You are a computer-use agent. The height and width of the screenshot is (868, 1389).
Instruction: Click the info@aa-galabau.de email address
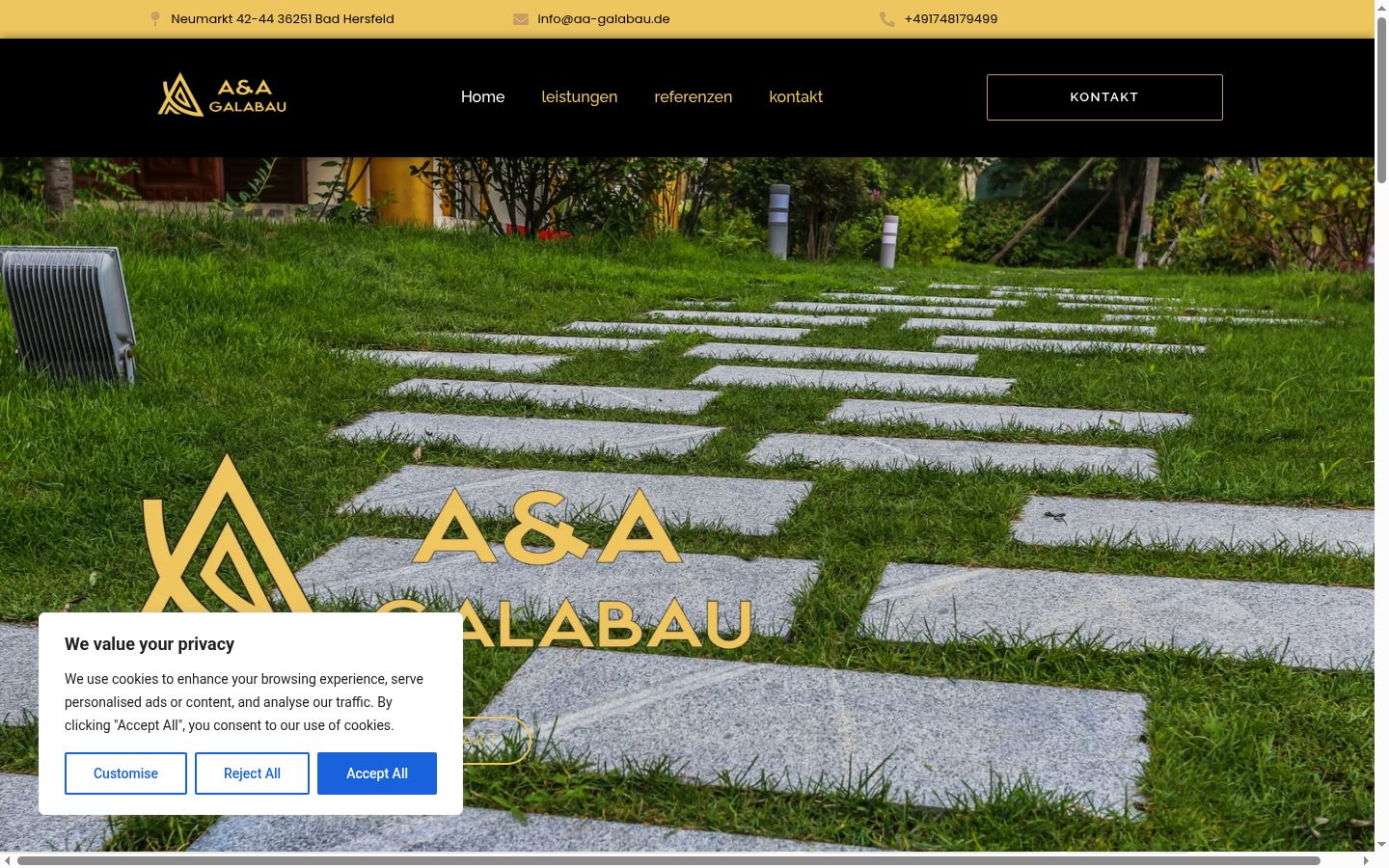coord(604,19)
